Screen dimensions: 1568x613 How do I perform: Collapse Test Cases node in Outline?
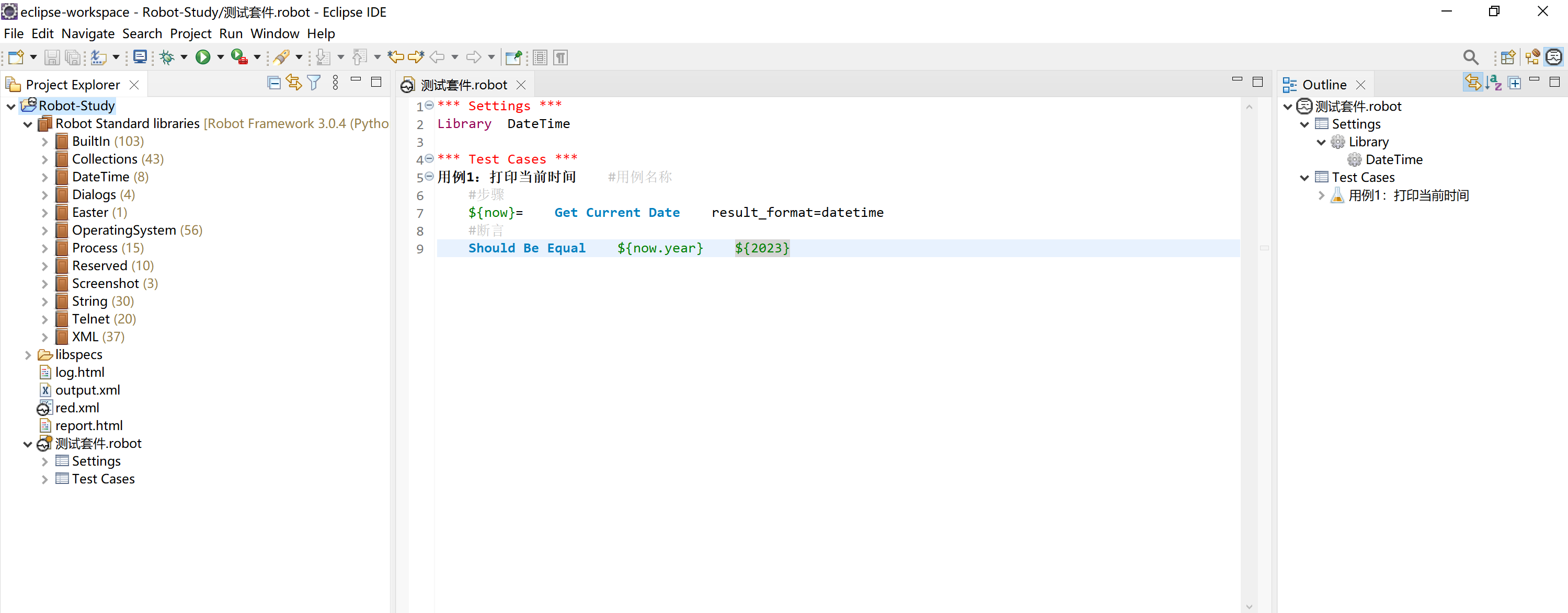1304,178
